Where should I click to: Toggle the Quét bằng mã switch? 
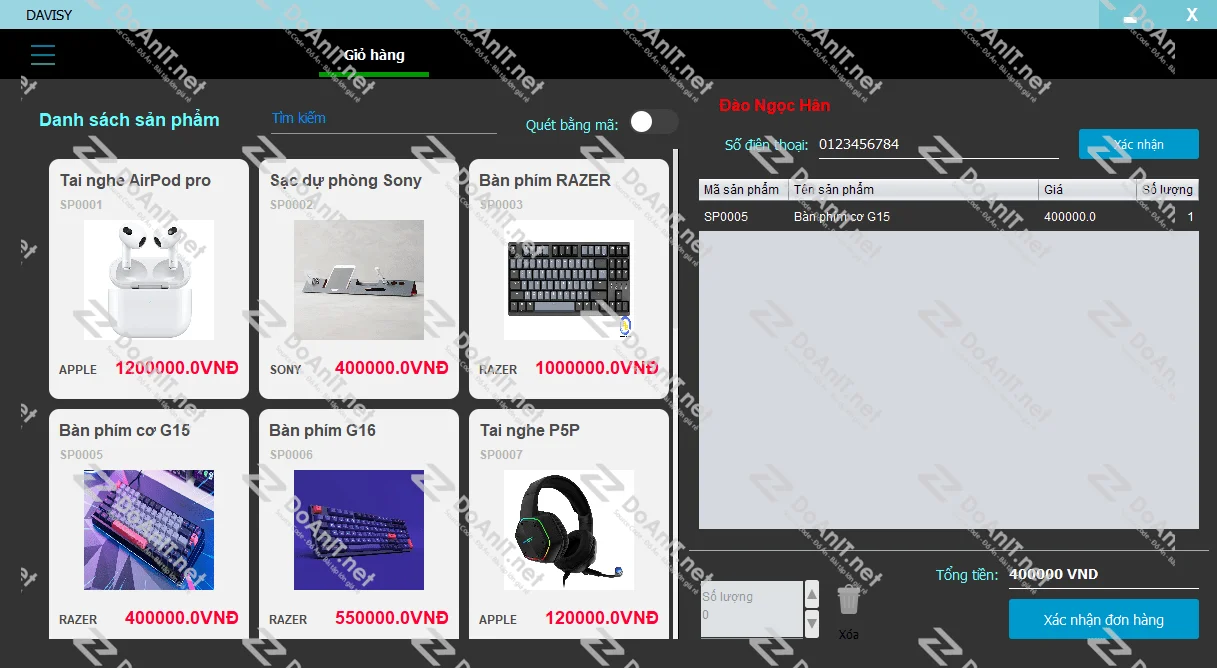point(653,122)
